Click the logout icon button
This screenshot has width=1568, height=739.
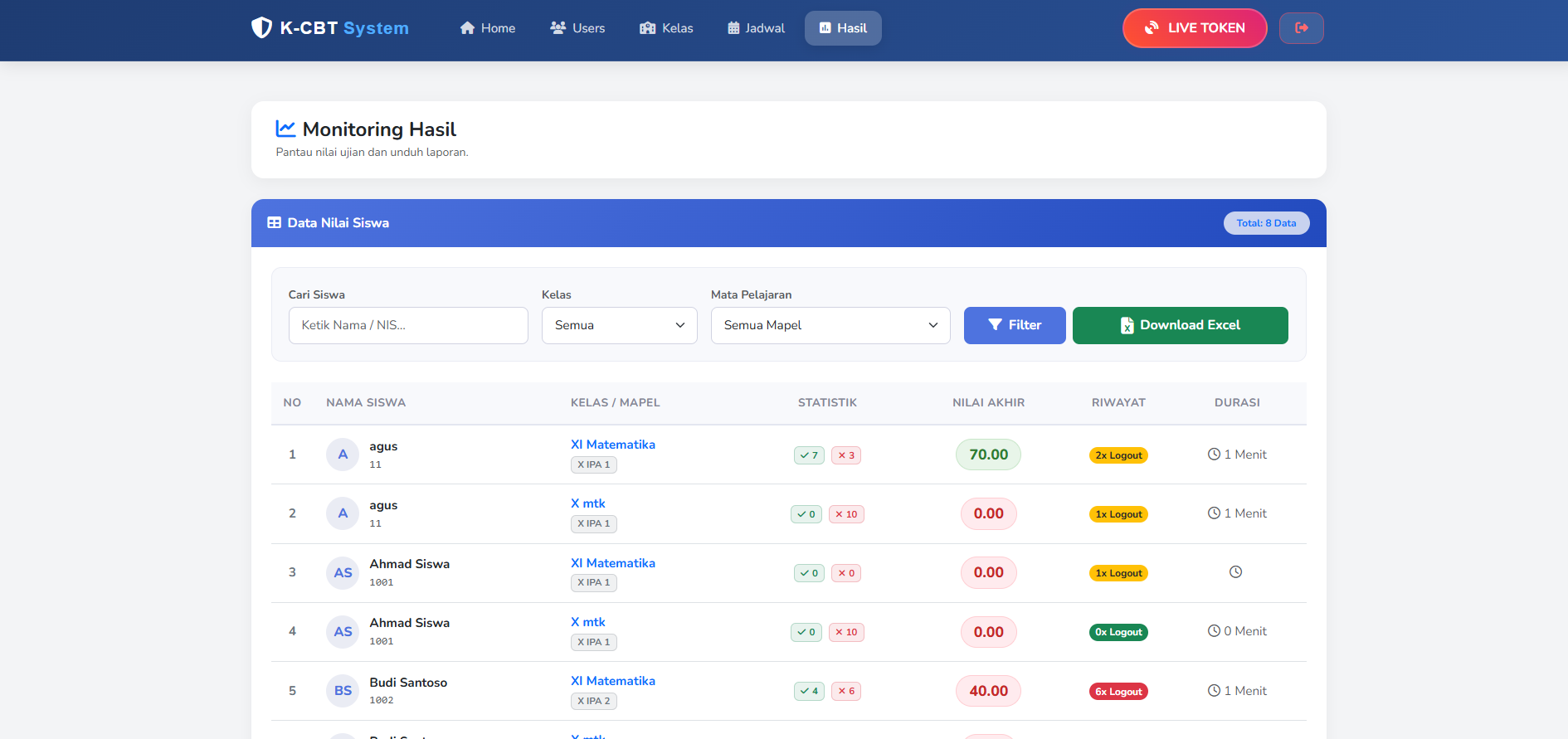tap(1301, 28)
